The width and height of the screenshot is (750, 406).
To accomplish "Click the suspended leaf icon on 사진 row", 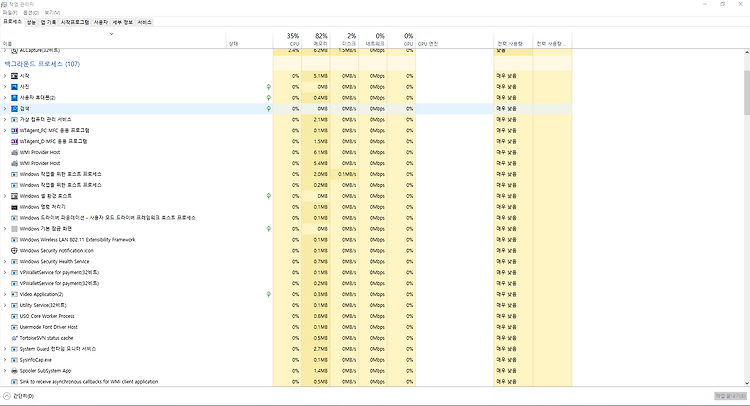I will click(x=269, y=87).
